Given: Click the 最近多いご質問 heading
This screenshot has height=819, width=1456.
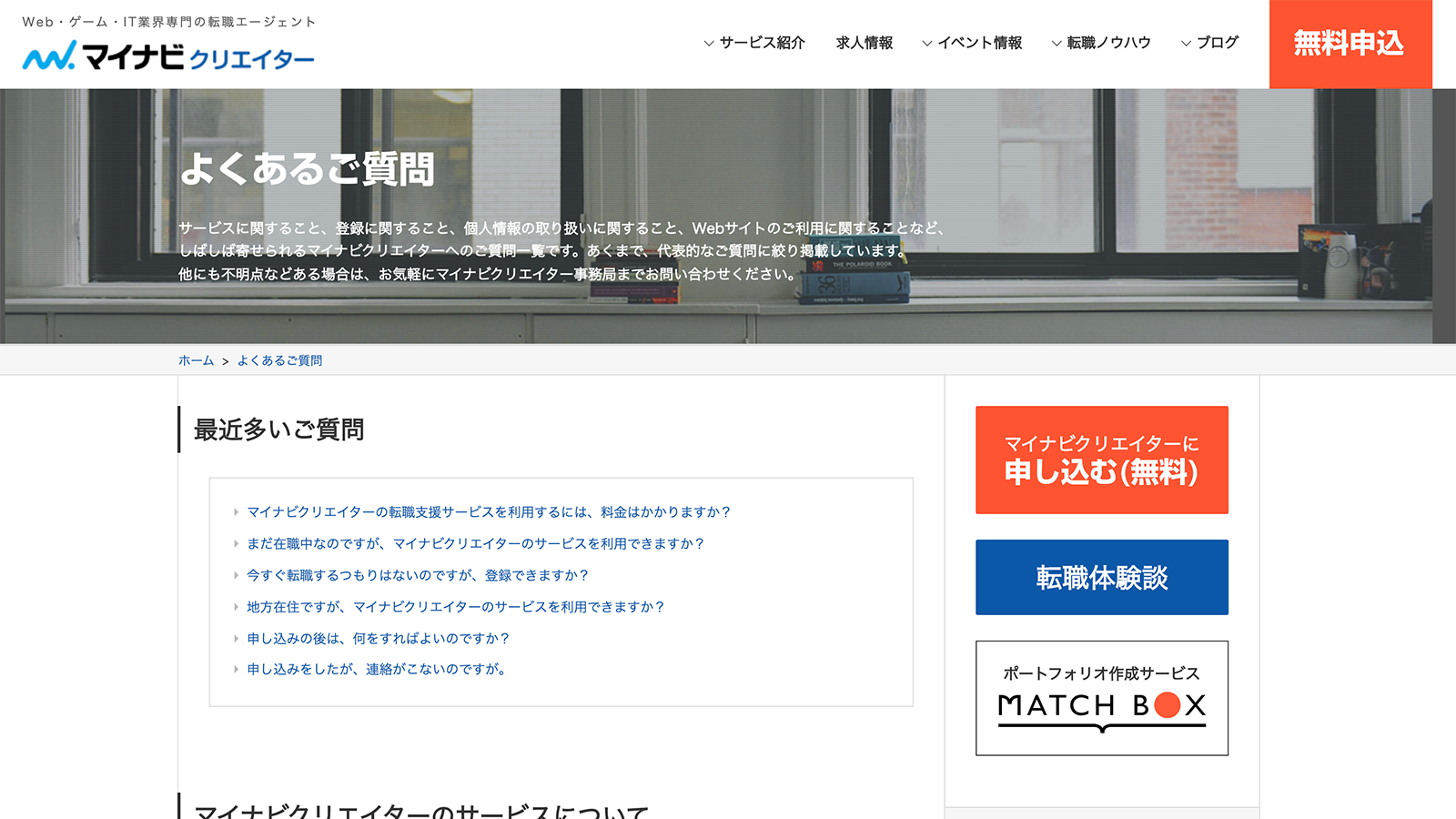Looking at the screenshot, I should click(279, 430).
